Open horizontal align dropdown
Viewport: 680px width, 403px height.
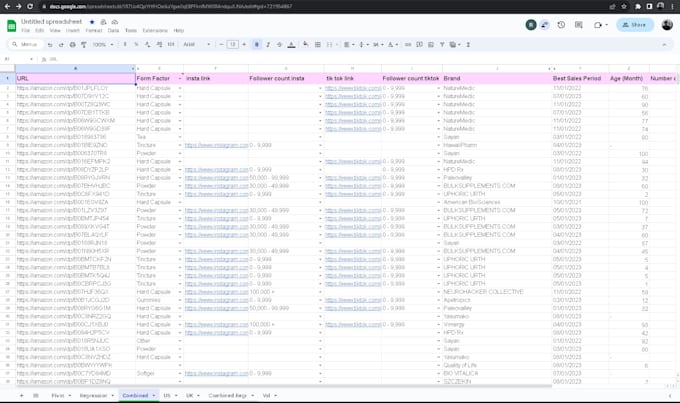click(x=349, y=44)
